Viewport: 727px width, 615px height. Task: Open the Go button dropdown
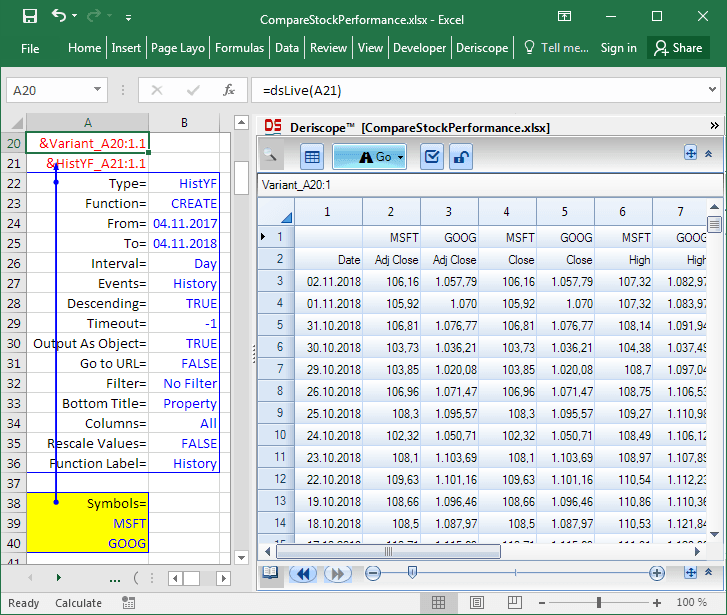400,157
